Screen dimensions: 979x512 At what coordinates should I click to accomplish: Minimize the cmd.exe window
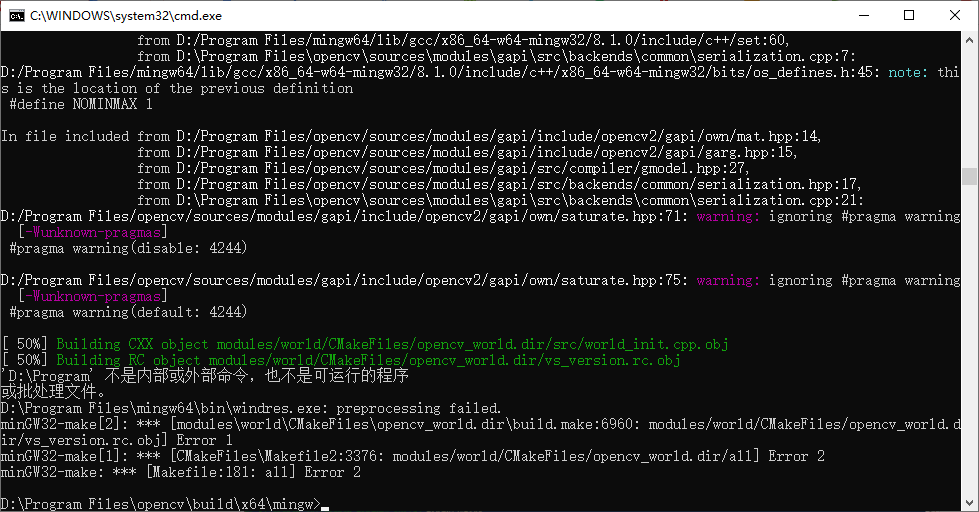click(864, 16)
